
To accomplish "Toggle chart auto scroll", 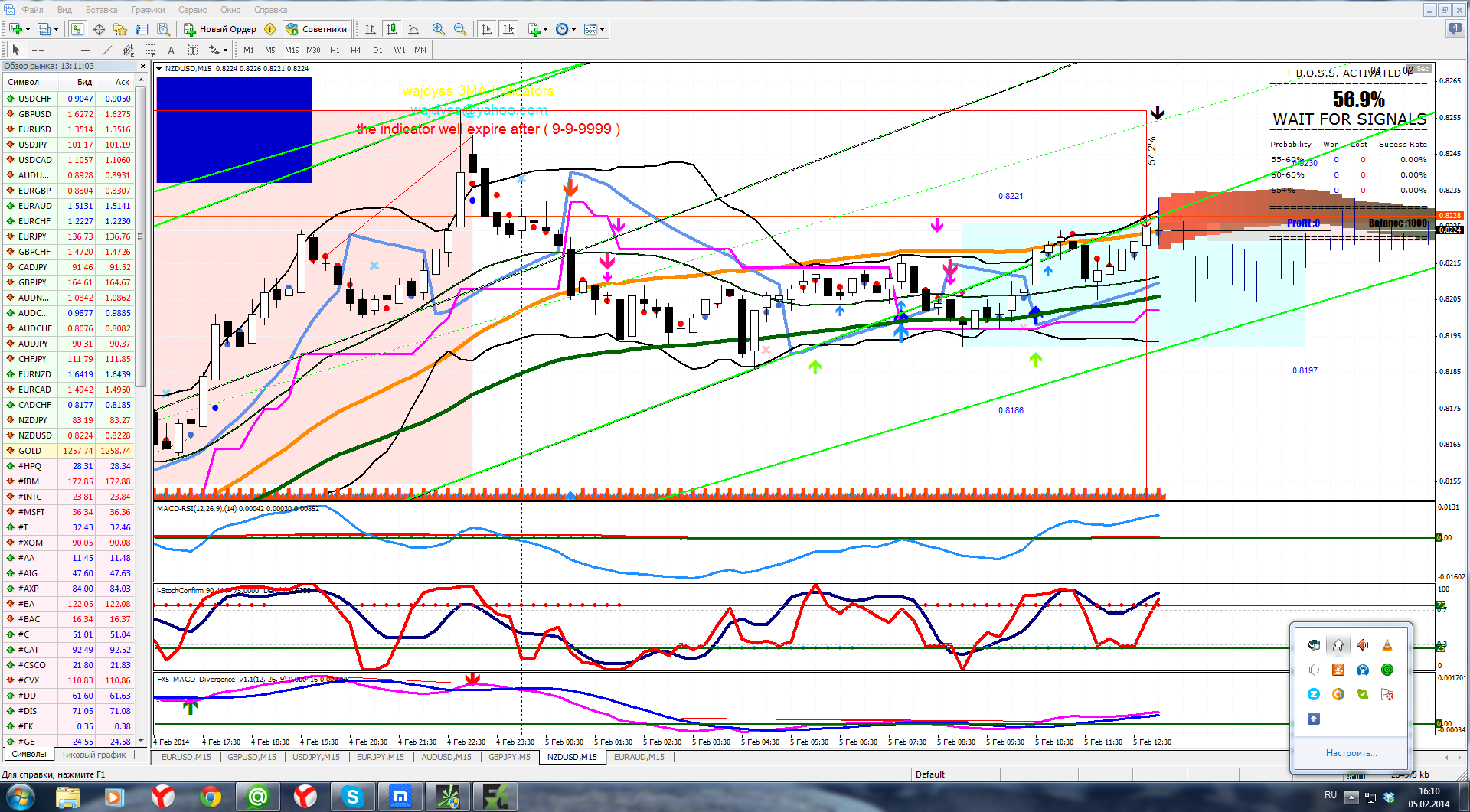I will (x=486, y=29).
